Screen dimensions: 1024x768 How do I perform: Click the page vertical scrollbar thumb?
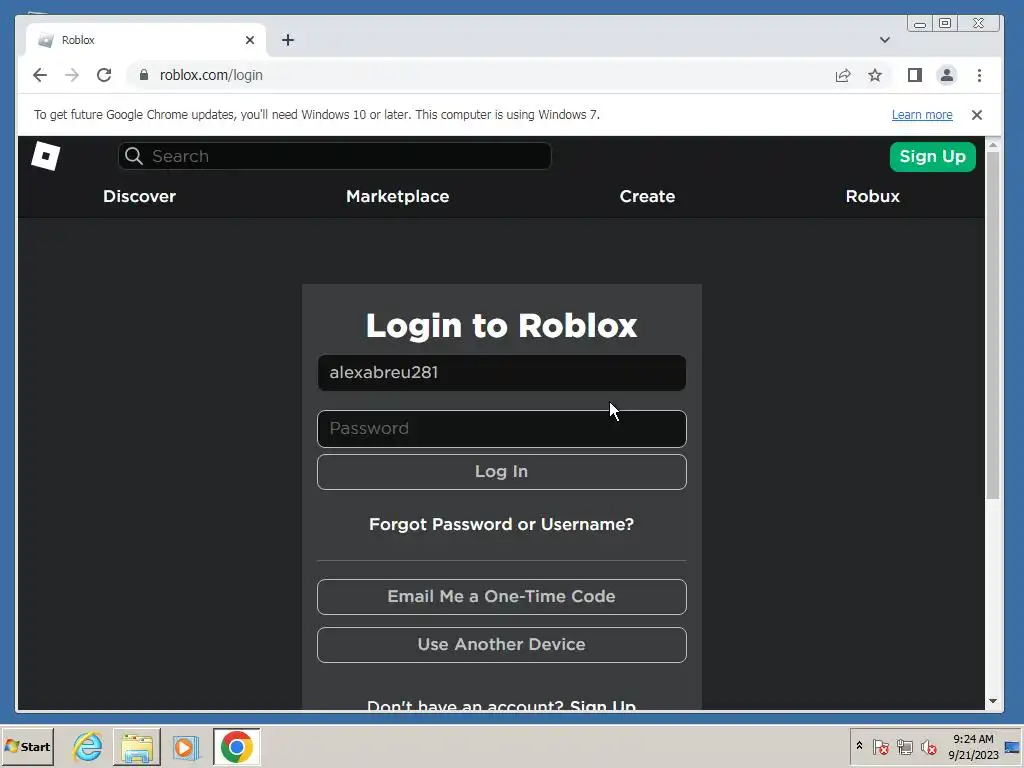pos(993,325)
